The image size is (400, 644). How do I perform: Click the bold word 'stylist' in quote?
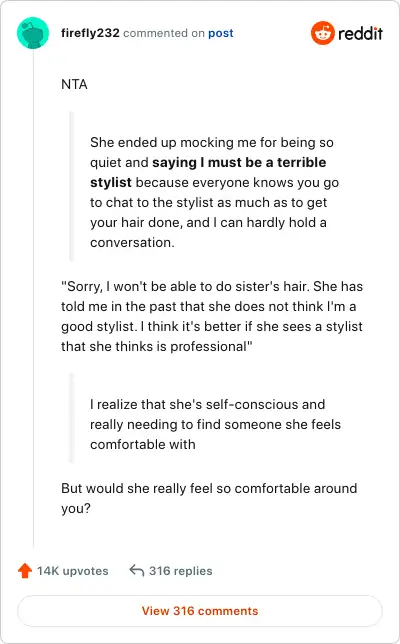(x=111, y=182)
